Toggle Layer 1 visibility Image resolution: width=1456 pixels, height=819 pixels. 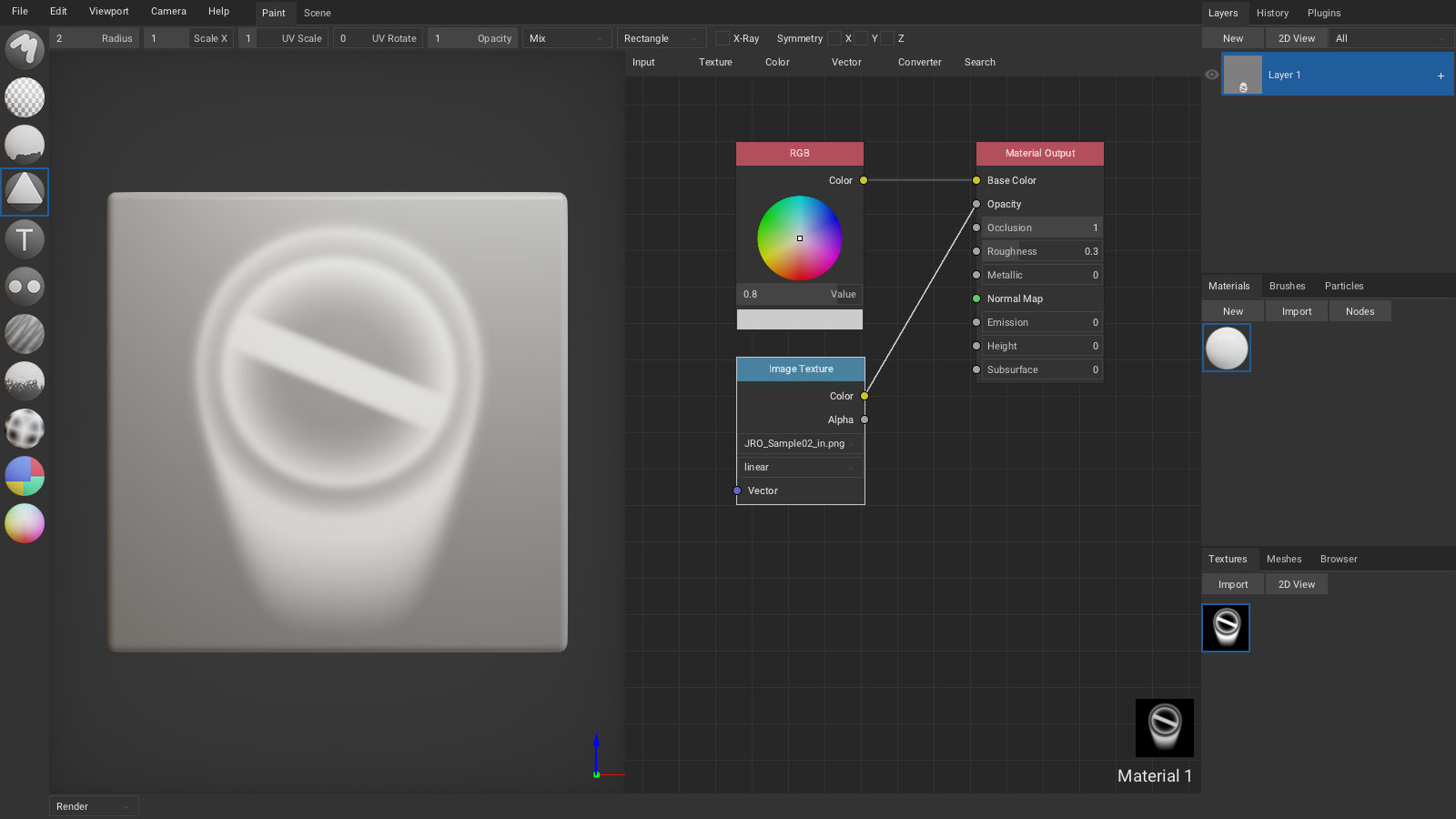pyautogui.click(x=1211, y=75)
